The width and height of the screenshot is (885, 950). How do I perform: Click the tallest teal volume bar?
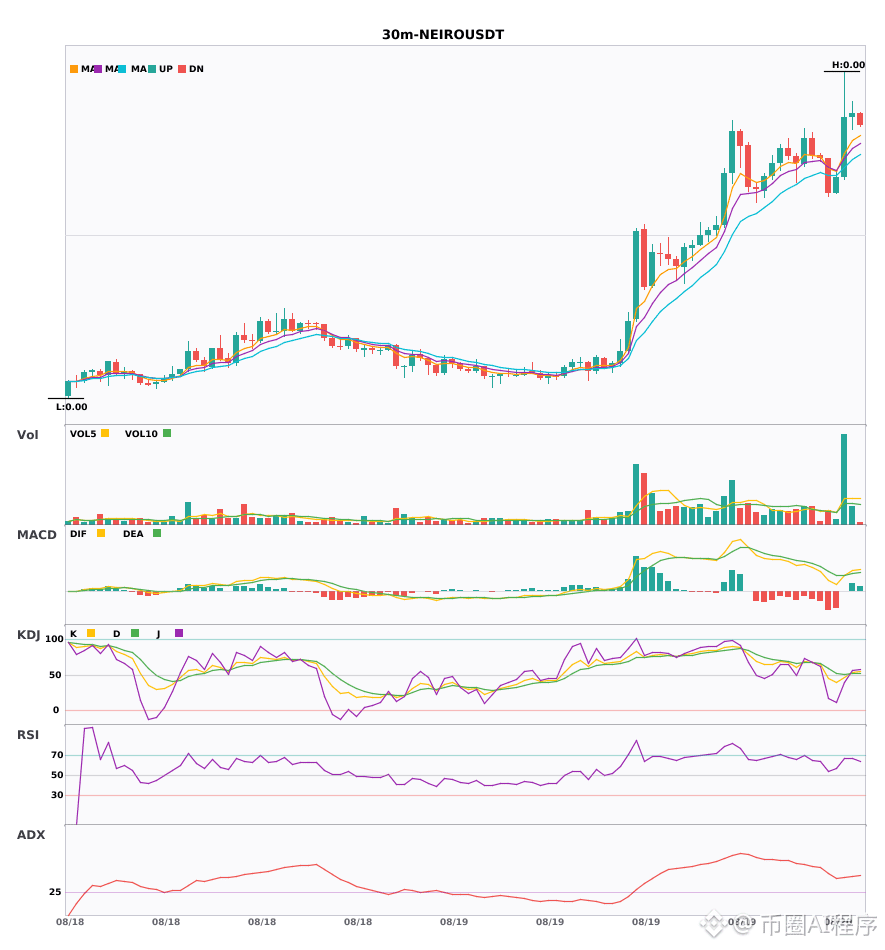[x=844, y=479]
